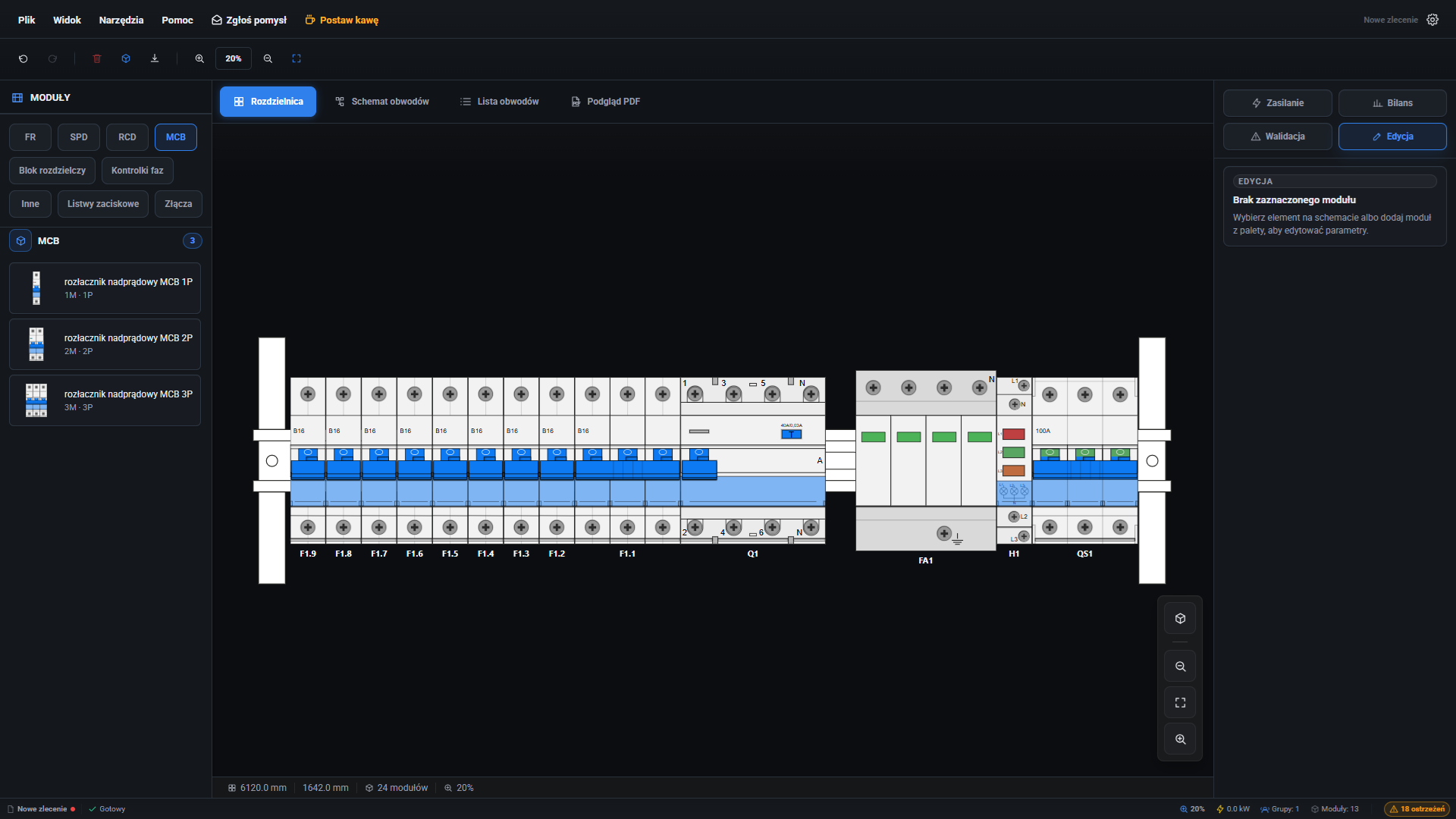The image size is (1456, 819).
Task: Open the Edycja panel
Action: pyautogui.click(x=1392, y=136)
